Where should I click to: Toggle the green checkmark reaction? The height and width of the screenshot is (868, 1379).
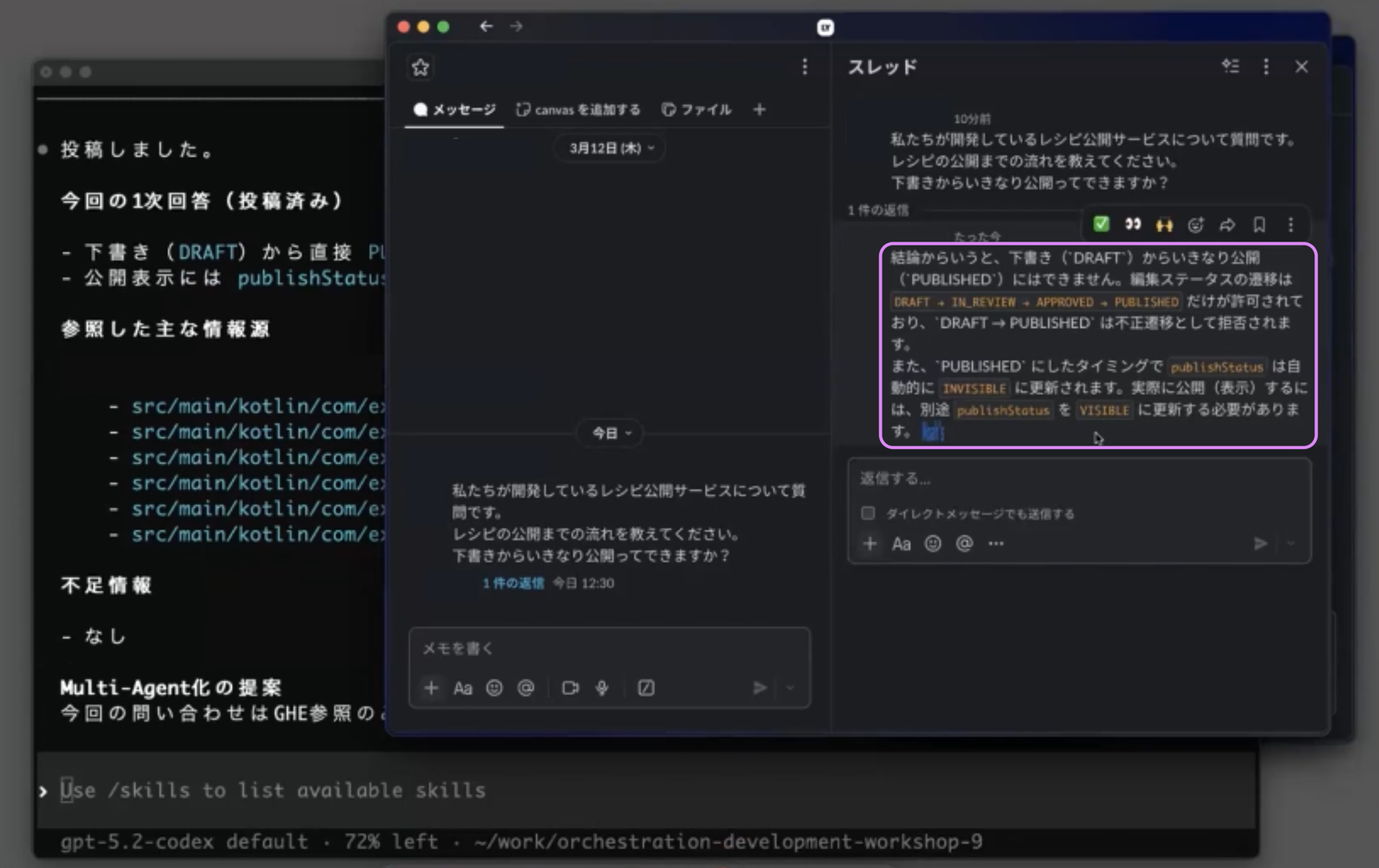pyautogui.click(x=1101, y=225)
